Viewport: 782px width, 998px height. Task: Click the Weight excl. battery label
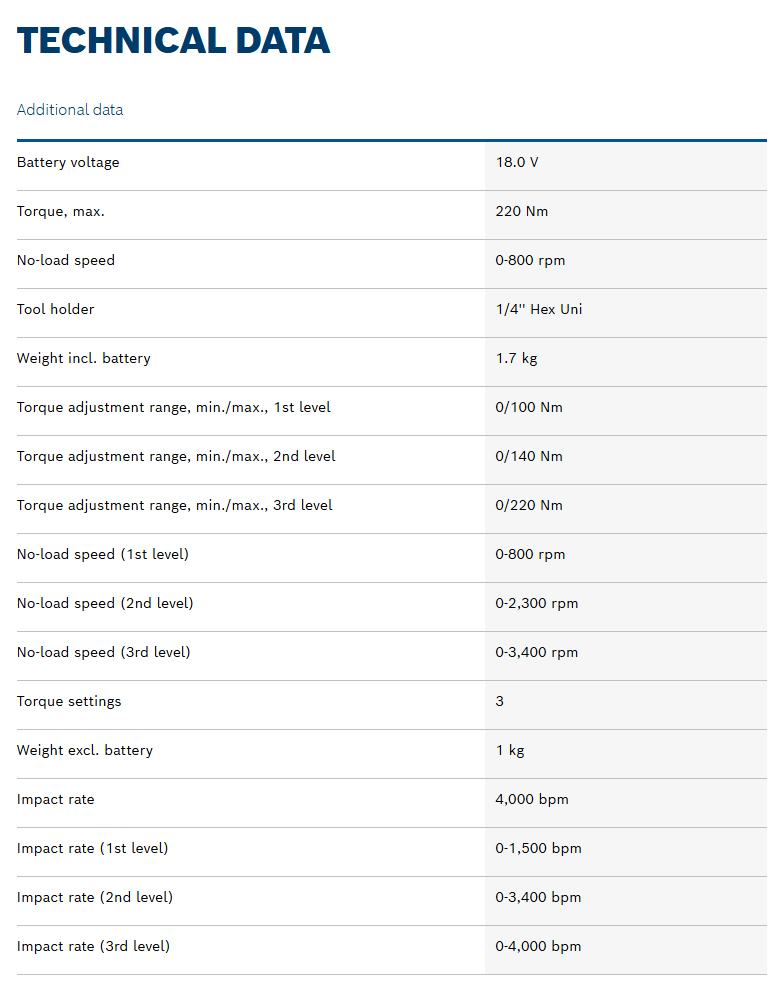pos(85,750)
